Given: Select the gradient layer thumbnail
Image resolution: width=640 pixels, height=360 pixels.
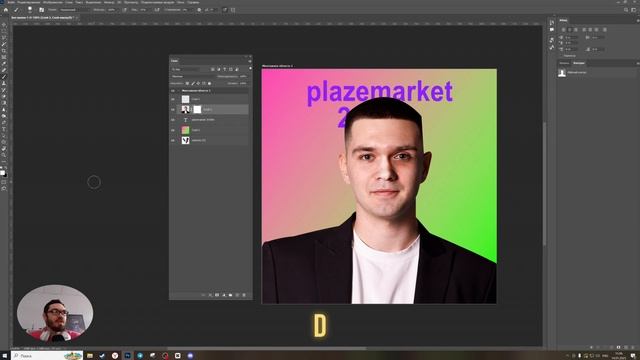Looking at the screenshot, I should (185, 130).
